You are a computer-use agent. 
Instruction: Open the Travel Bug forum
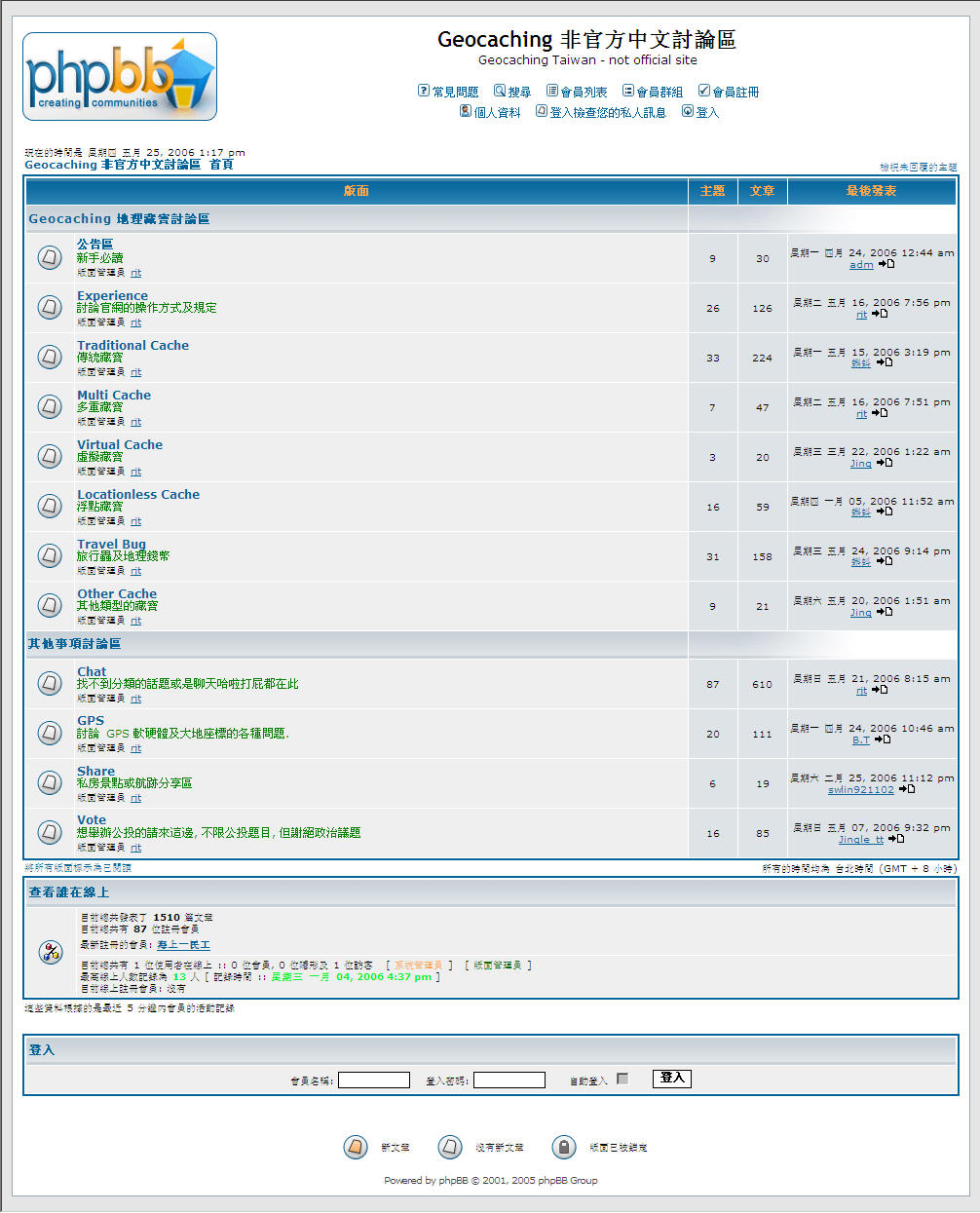tap(112, 544)
